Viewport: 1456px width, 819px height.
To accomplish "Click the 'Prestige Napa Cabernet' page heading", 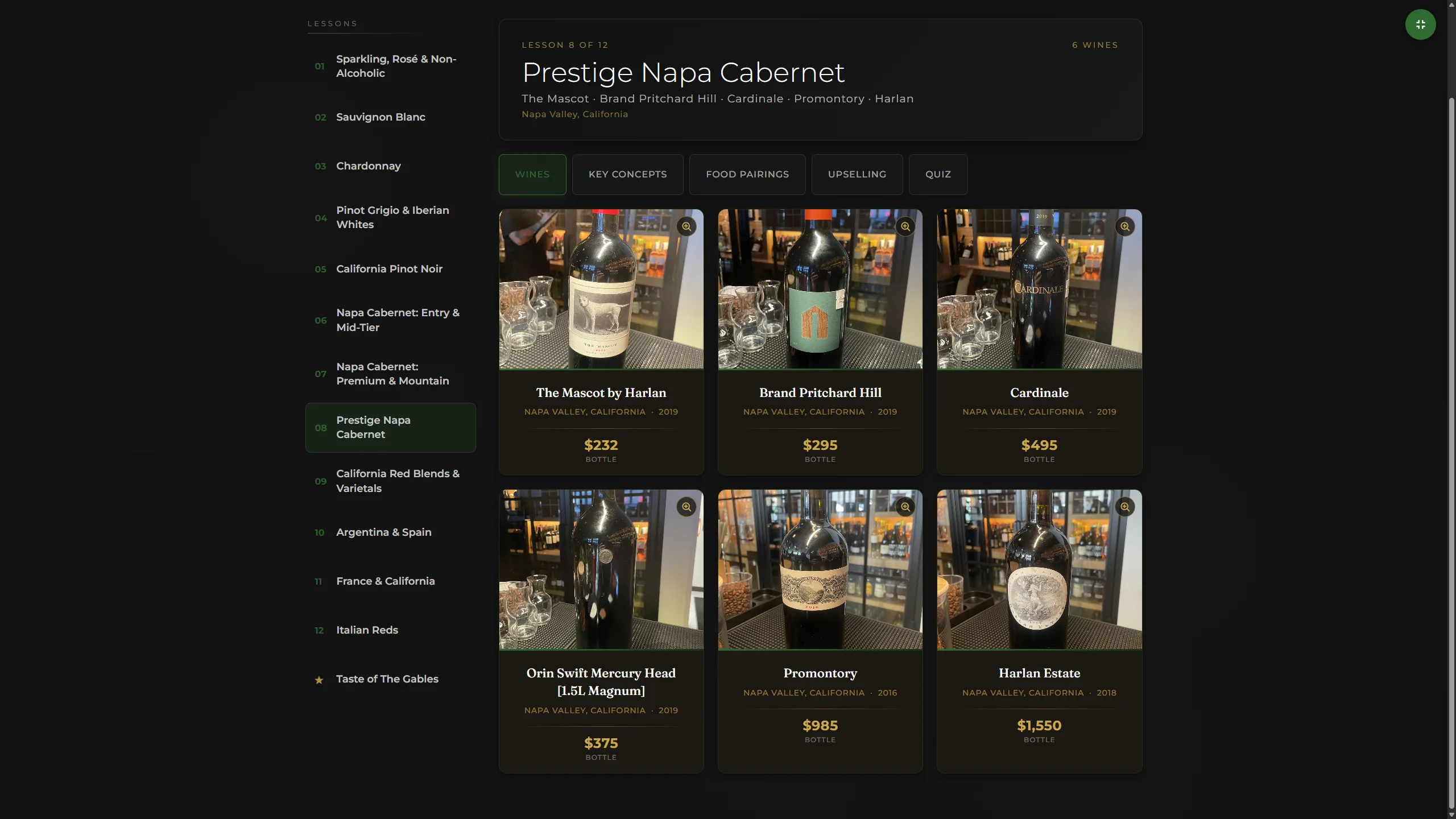I will tap(683, 73).
